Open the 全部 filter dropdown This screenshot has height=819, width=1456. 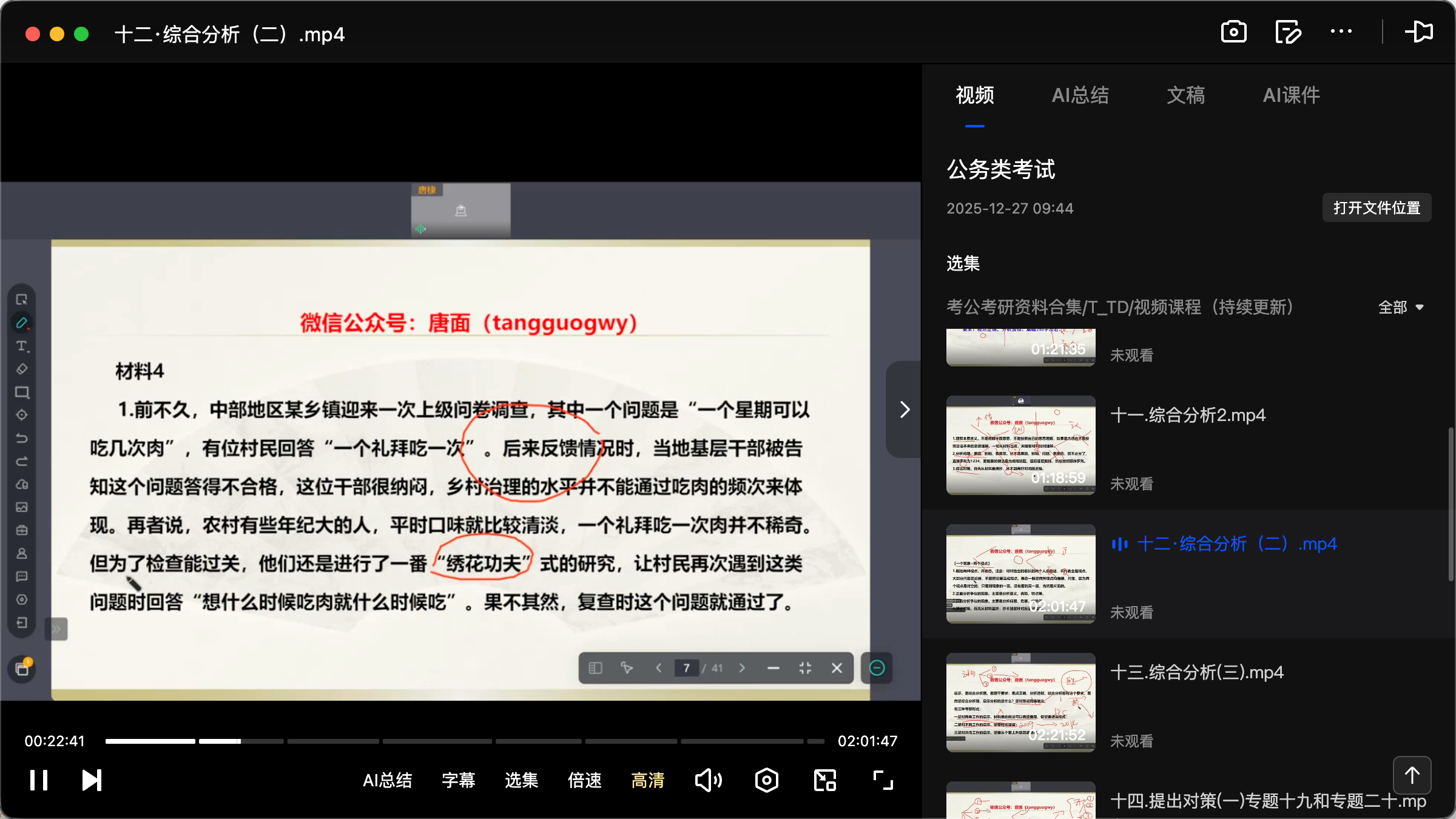point(1400,308)
